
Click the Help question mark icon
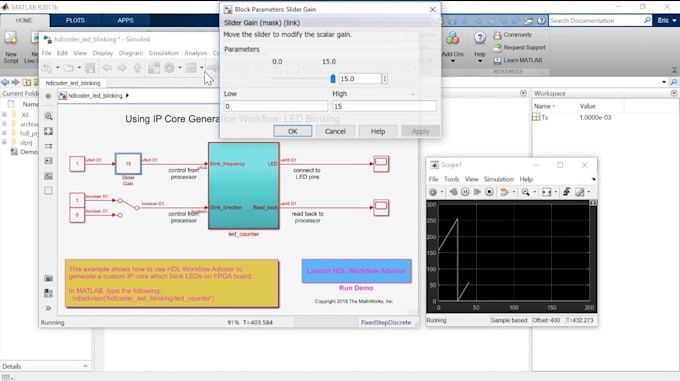pos(480,38)
